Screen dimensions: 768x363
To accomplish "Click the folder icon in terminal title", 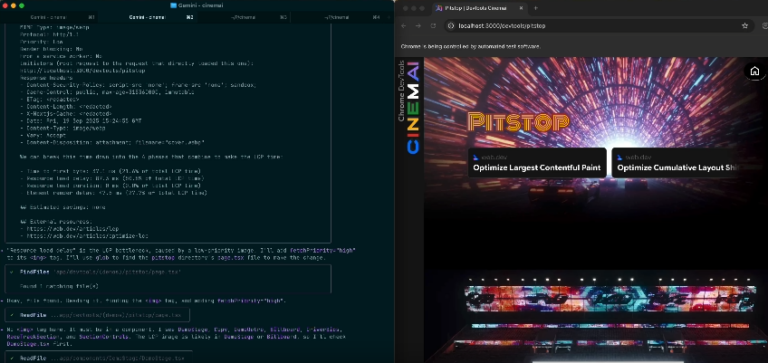I will 173,5.
